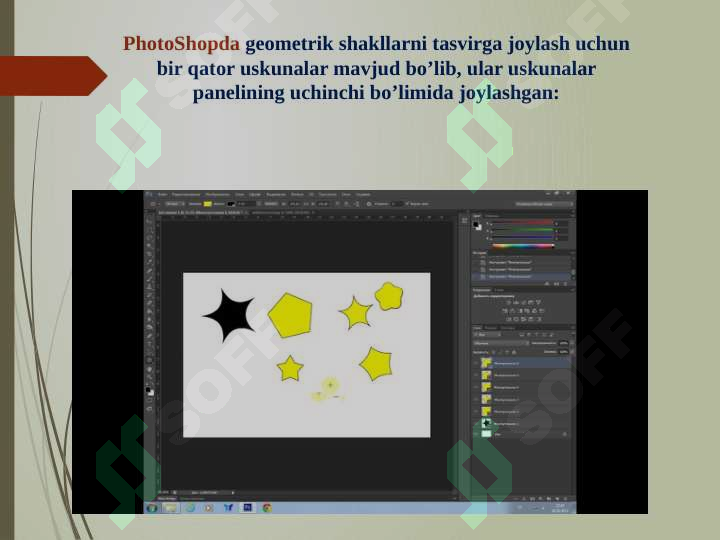Open the black stroke swatch in the options bar
Screen dimensions: 720x540
[x=231, y=204]
